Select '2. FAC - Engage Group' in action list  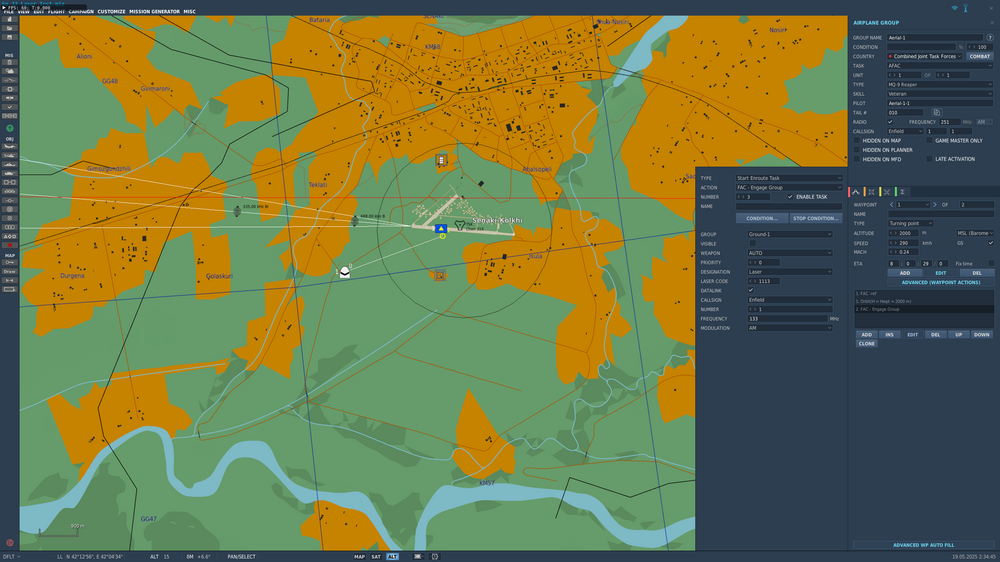923,309
